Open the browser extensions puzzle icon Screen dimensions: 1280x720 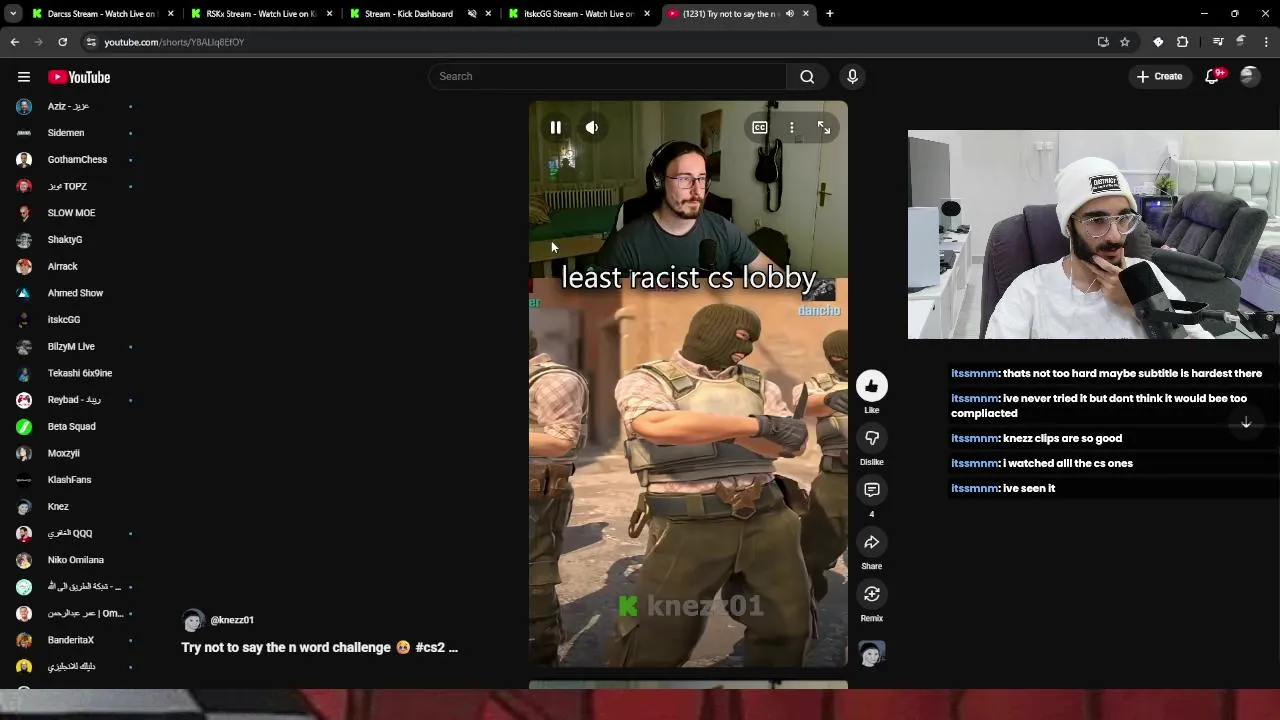[1183, 42]
